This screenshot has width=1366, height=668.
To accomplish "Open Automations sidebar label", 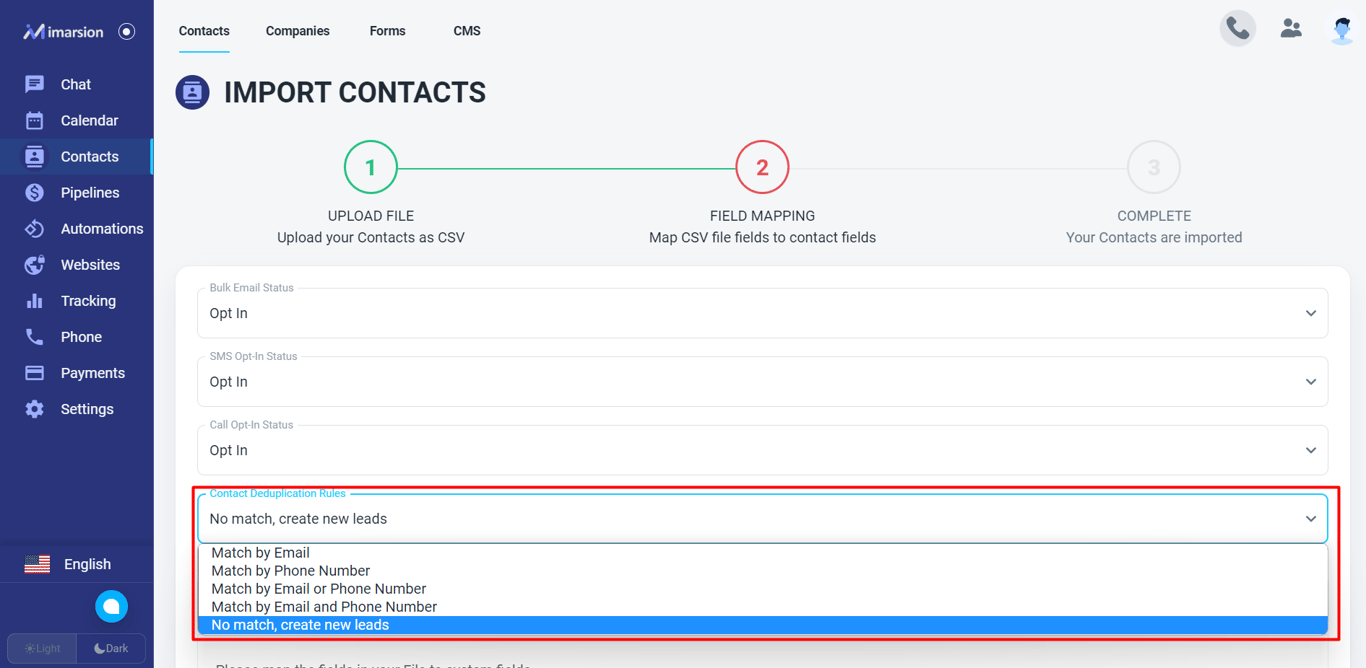I will pos(102,228).
